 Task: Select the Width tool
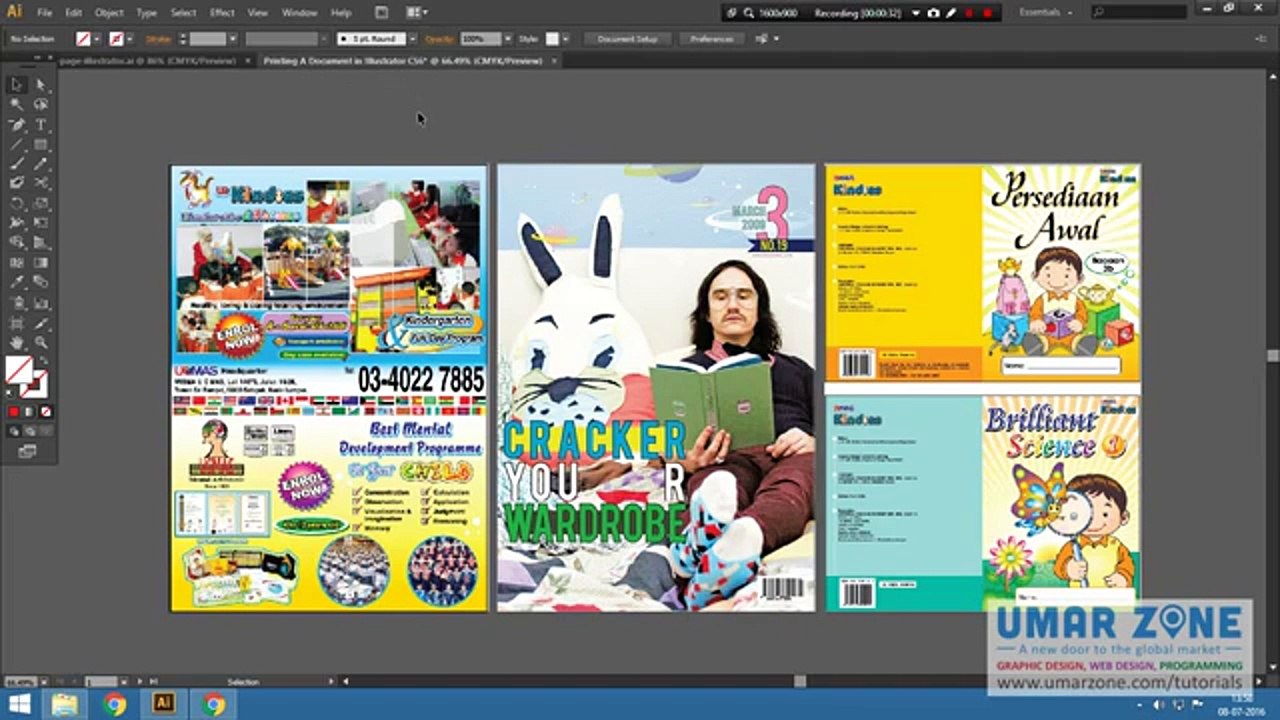point(17,223)
